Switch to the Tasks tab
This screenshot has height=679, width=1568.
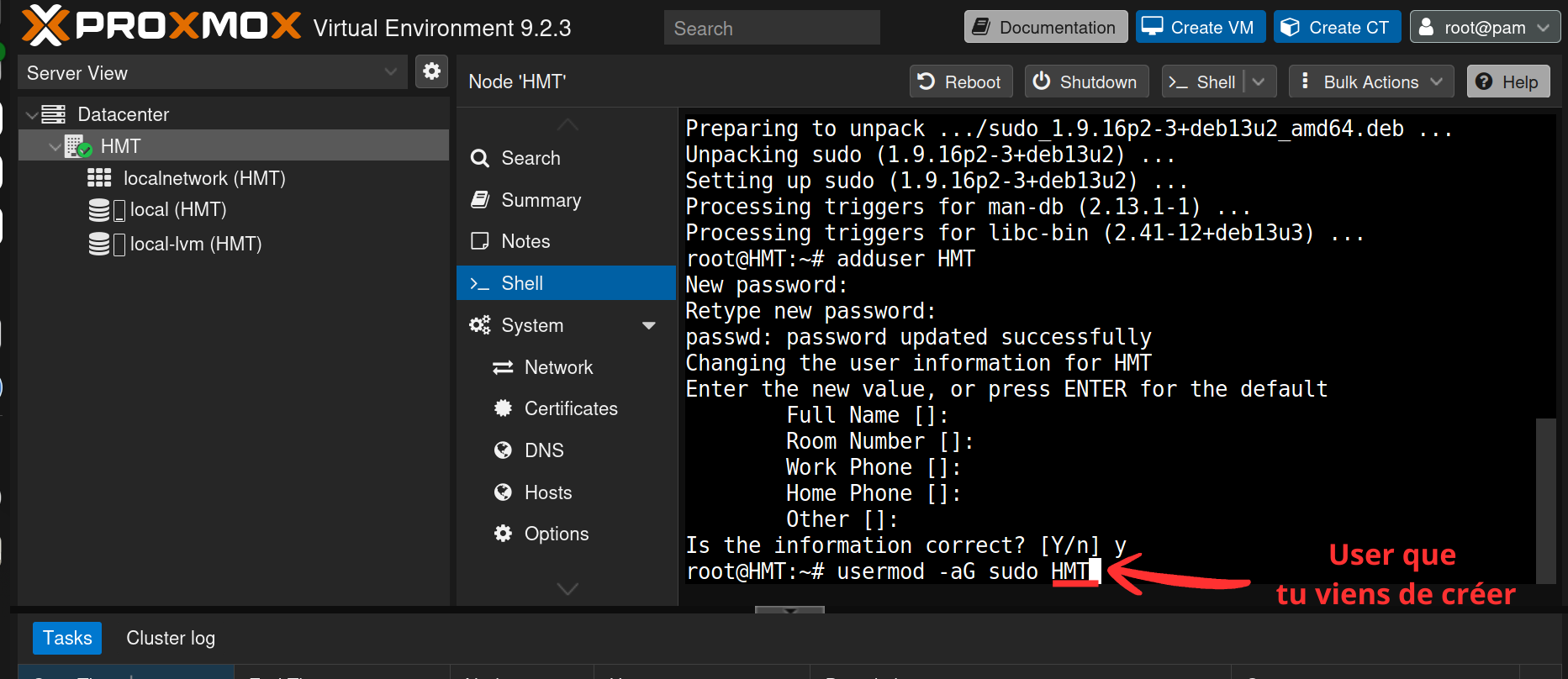click(x=67, y=638)
